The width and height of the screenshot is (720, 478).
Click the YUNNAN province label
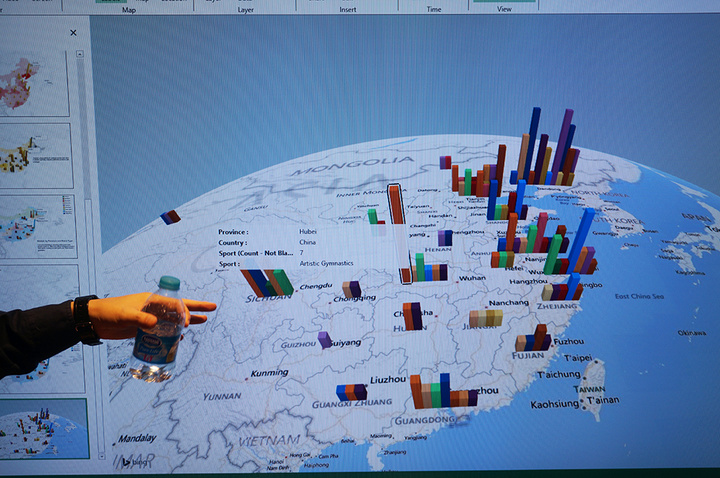(x=222, y=396)
